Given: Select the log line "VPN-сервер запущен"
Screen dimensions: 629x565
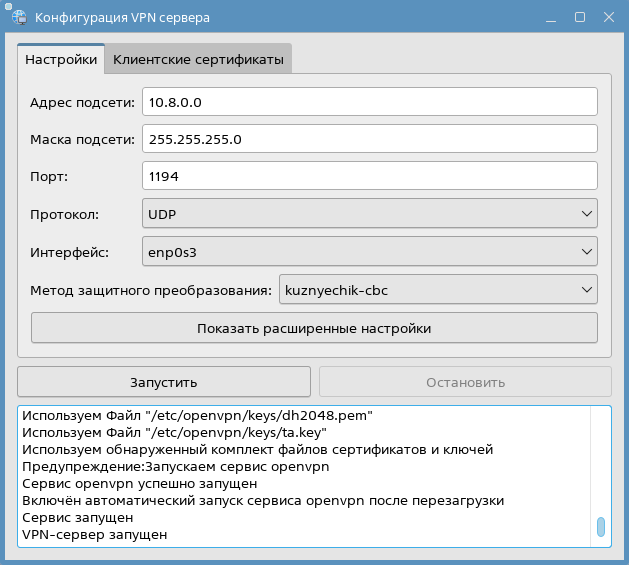Looking at the screenshot, I should click(95, 535).
